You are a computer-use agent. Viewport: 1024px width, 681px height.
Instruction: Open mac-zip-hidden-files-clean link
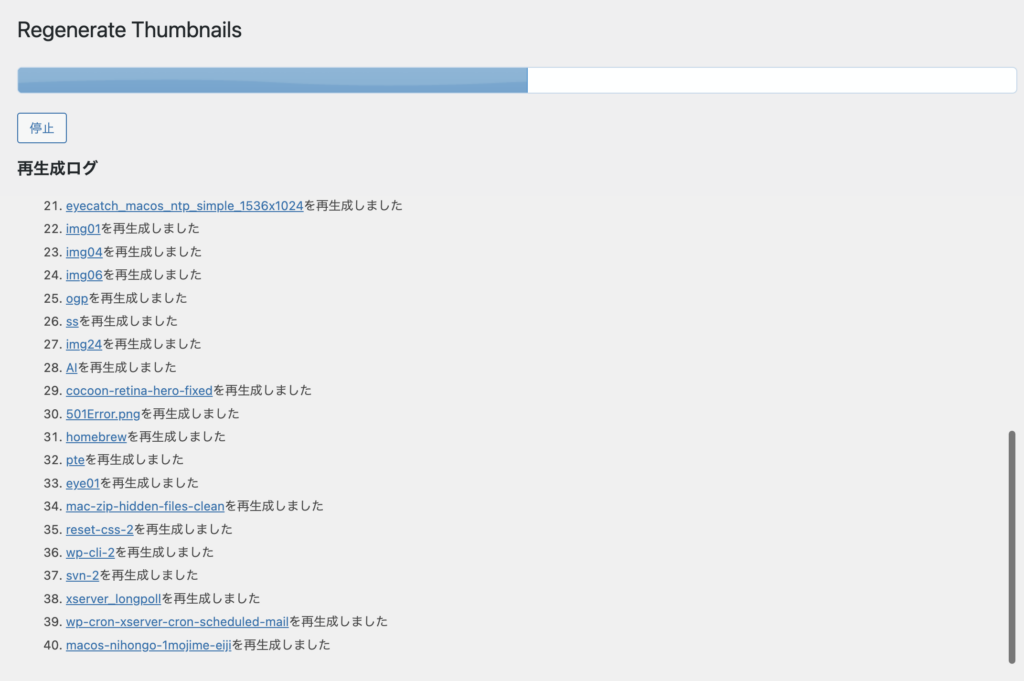145,506
